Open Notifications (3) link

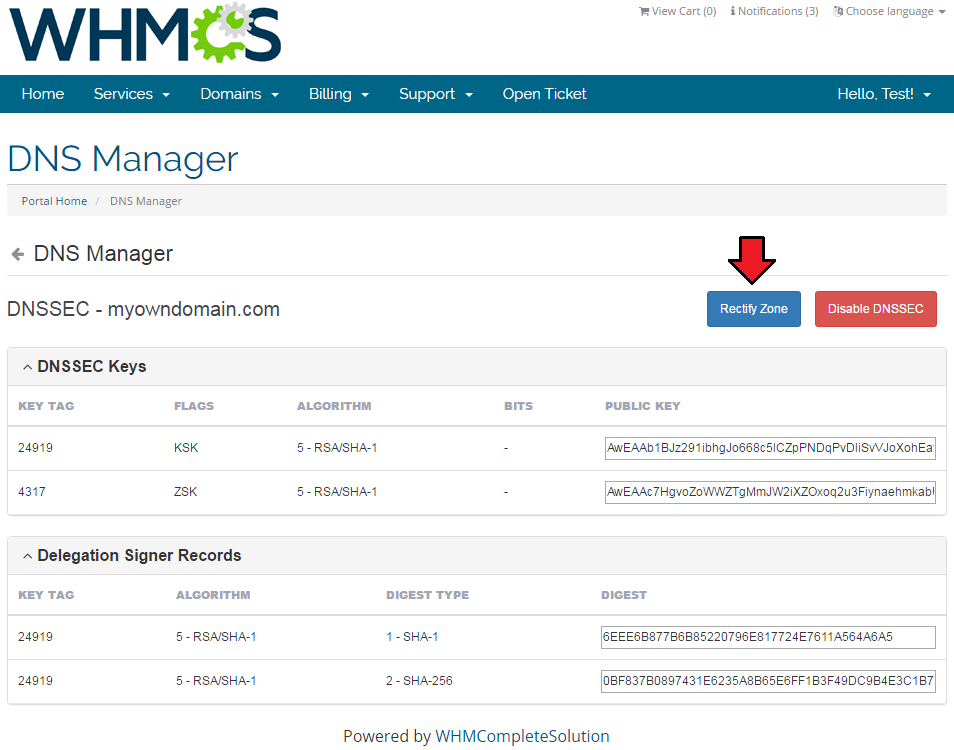pos(774,11)
